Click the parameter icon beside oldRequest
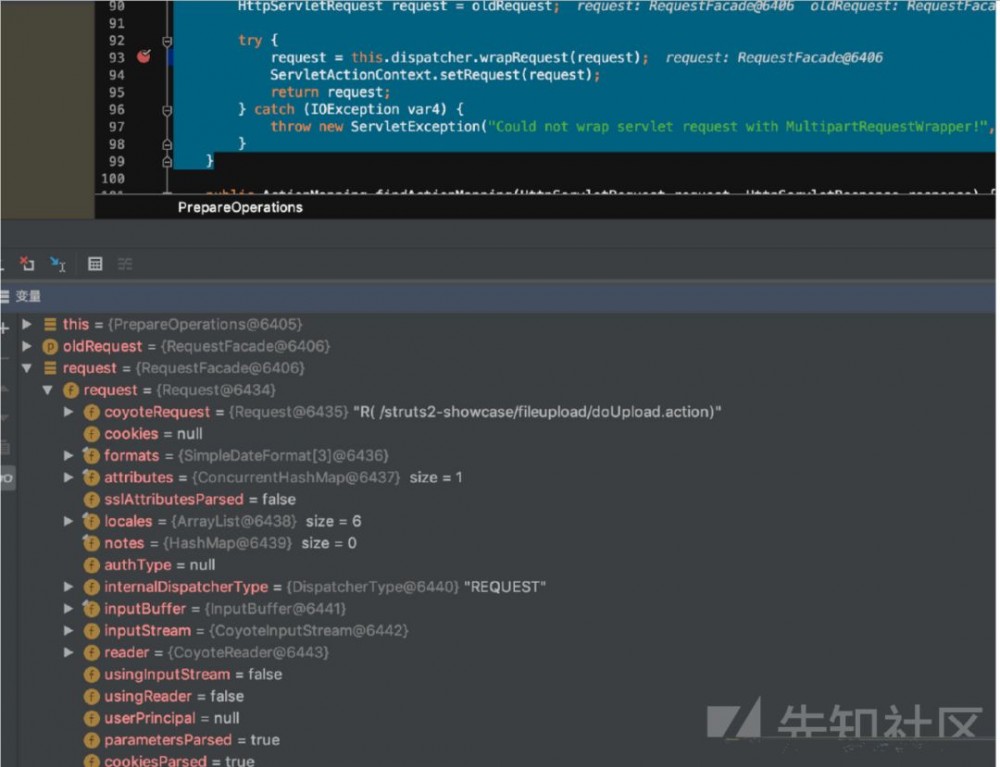The width and height of the screenshot is (1000, 767). point(50,346)
